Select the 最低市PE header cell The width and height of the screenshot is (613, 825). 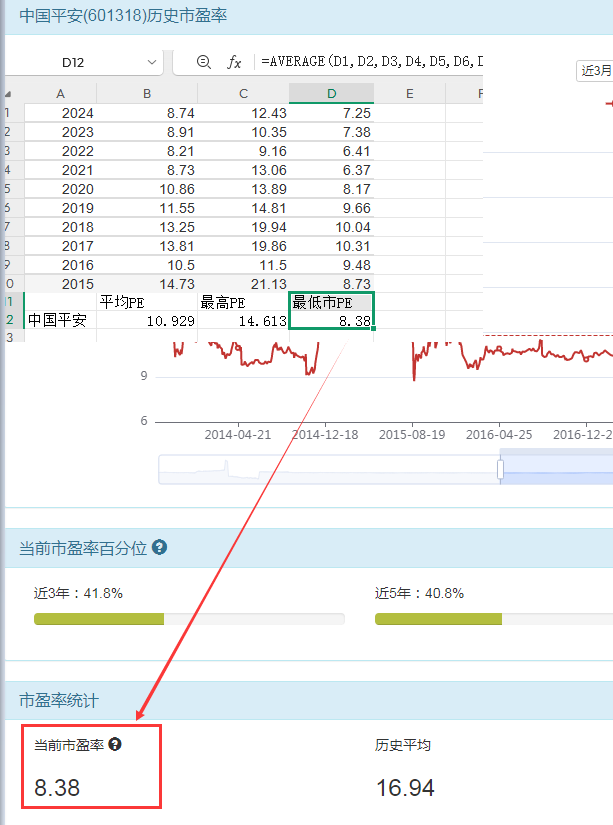pyautogui.click(x=331, y=302)
